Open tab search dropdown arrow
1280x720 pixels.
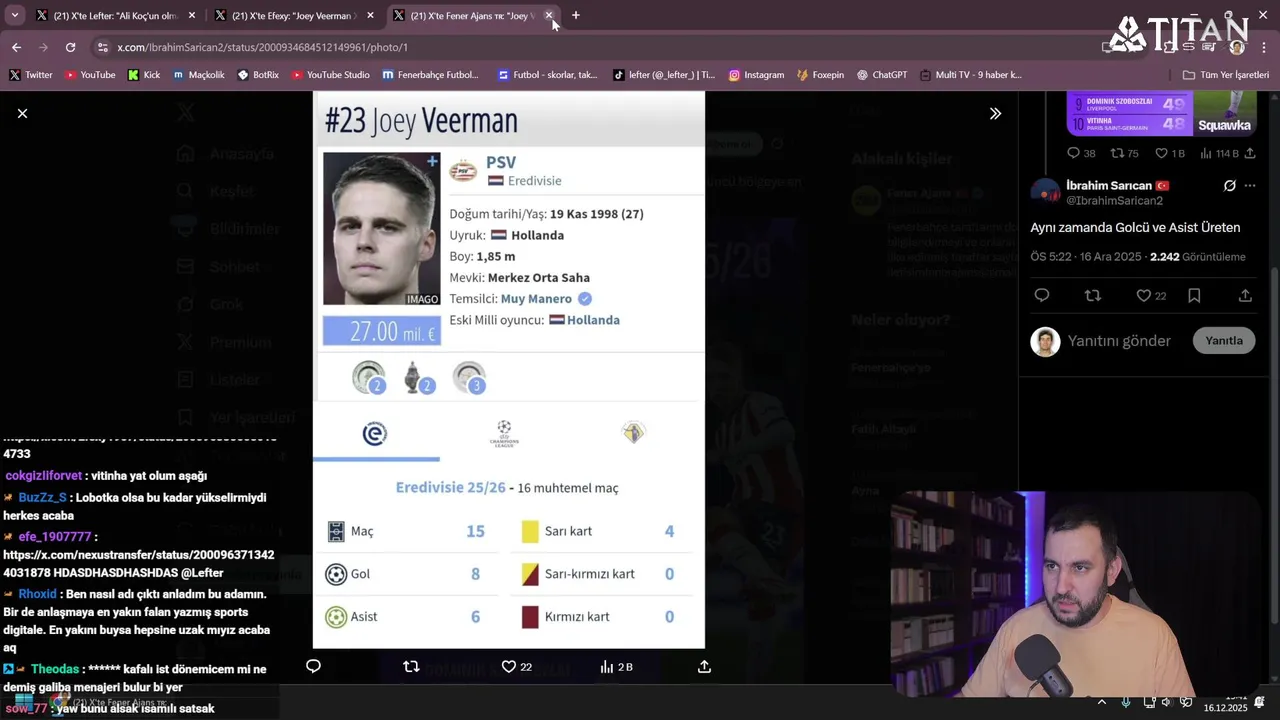point(14,15)
